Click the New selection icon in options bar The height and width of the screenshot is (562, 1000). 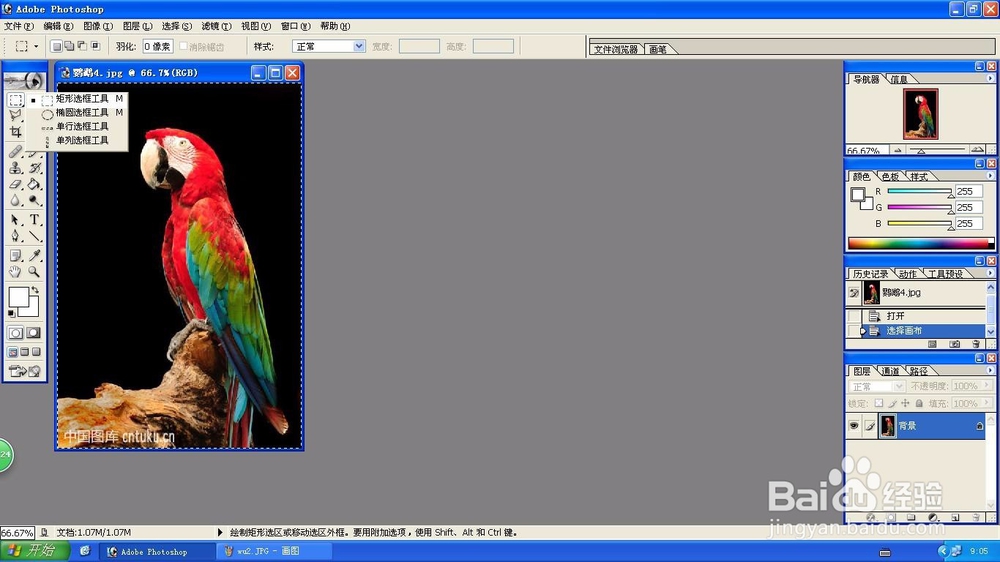tap(56, 46)
